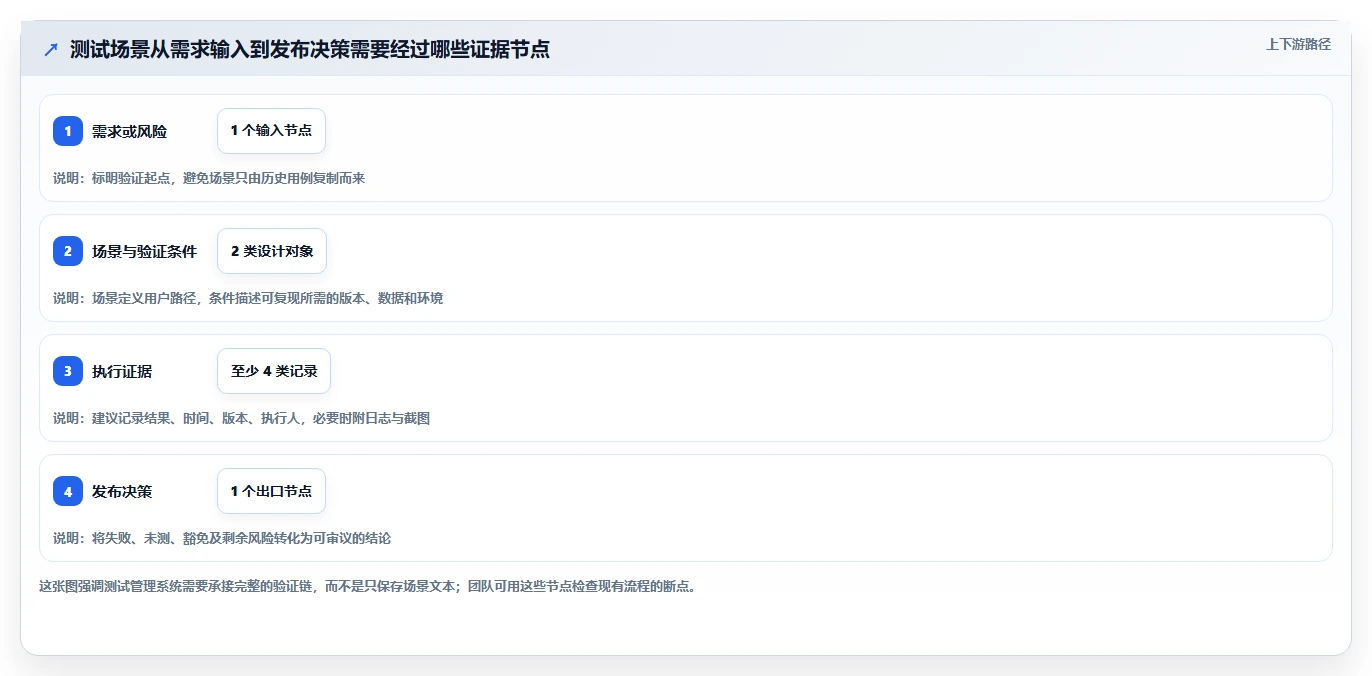Click the step 2 number badge
Screen dimensions: 1372x676
pyautogui.click(x=68, y=251)
